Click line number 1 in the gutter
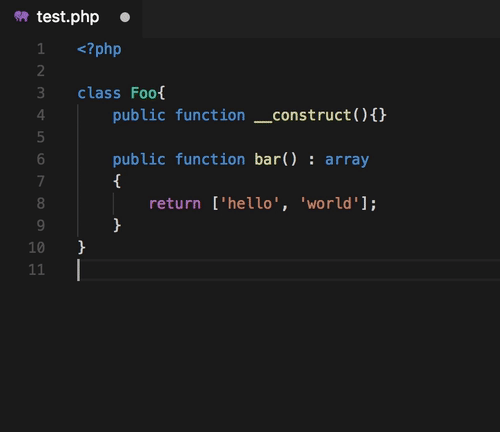 pos(41,49)
